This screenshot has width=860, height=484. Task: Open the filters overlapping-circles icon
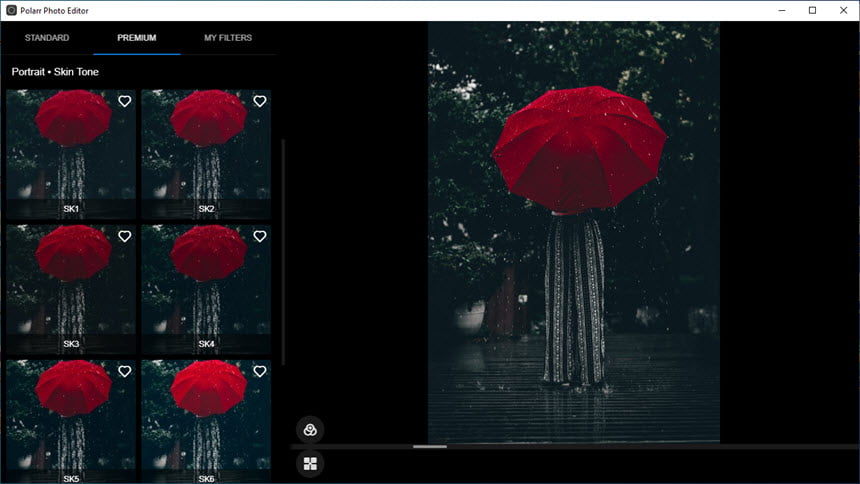coord(310,430)
